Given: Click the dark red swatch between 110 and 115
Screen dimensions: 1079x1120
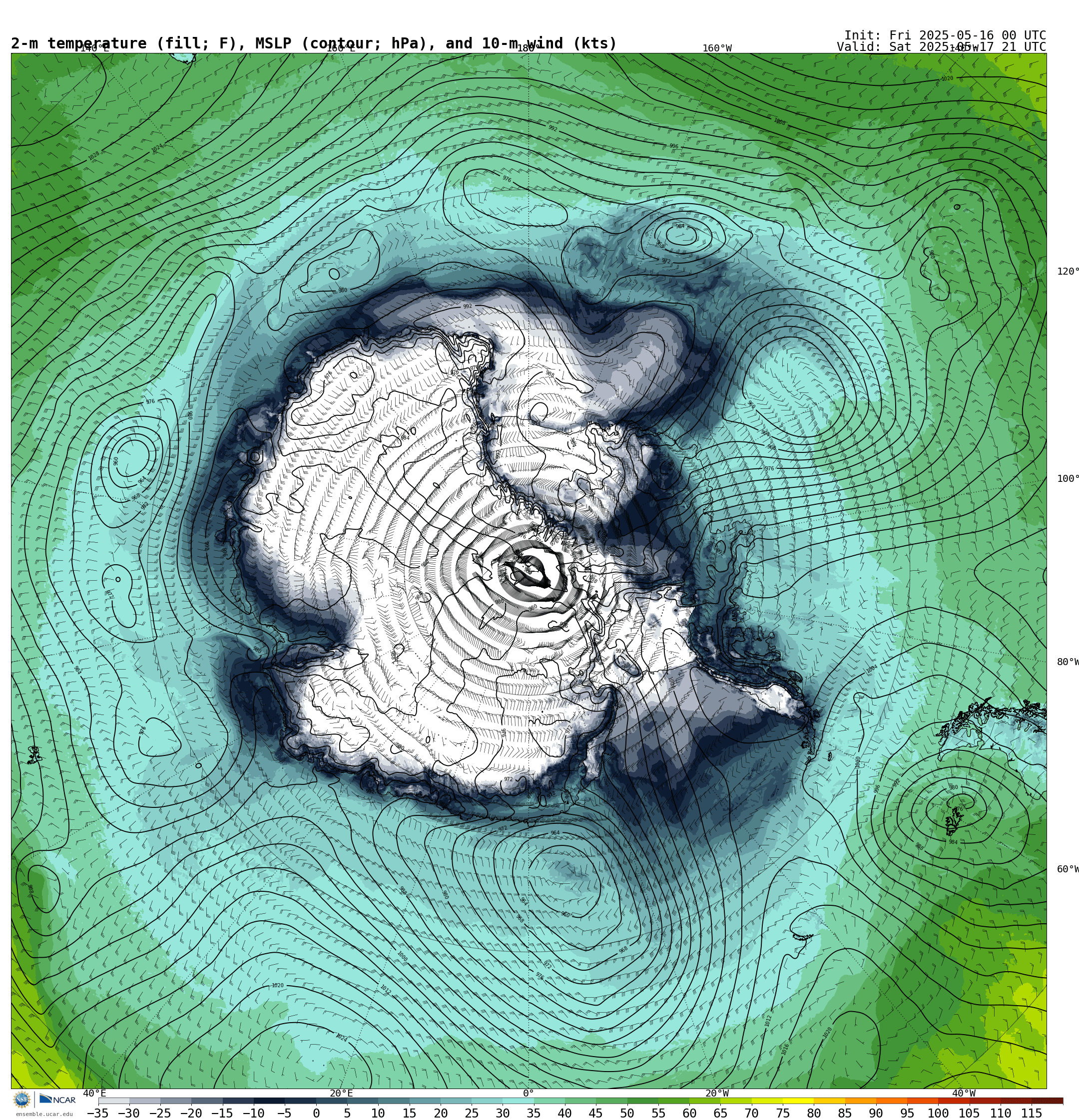Looking at the screenshot, I should tap(1016, 1101).
